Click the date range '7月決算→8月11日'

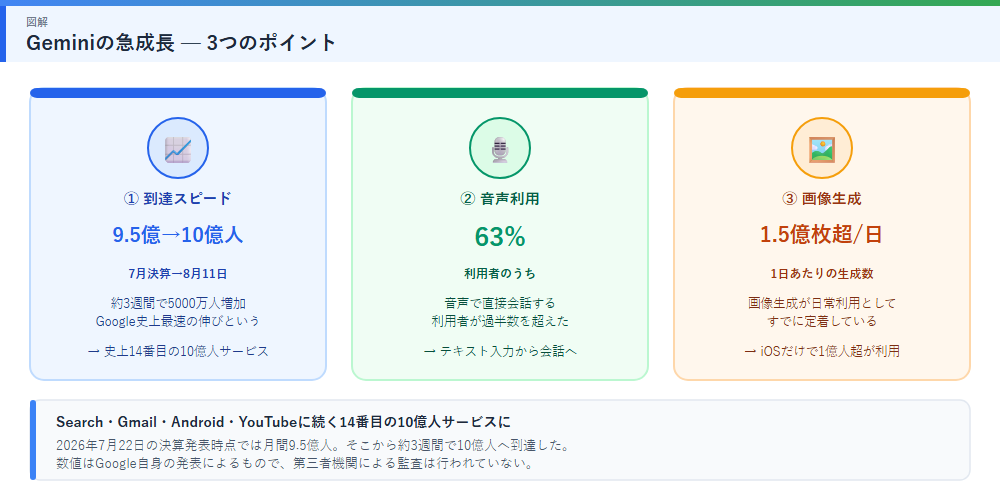[x=178, y=274]
